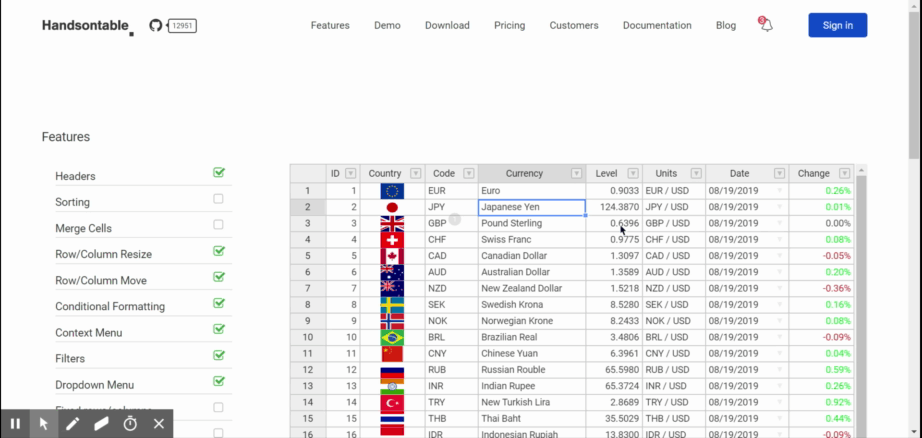The image size is (922, 438).
Task: Toggle the Row/Column Resize checkbox
Action: 219,251
